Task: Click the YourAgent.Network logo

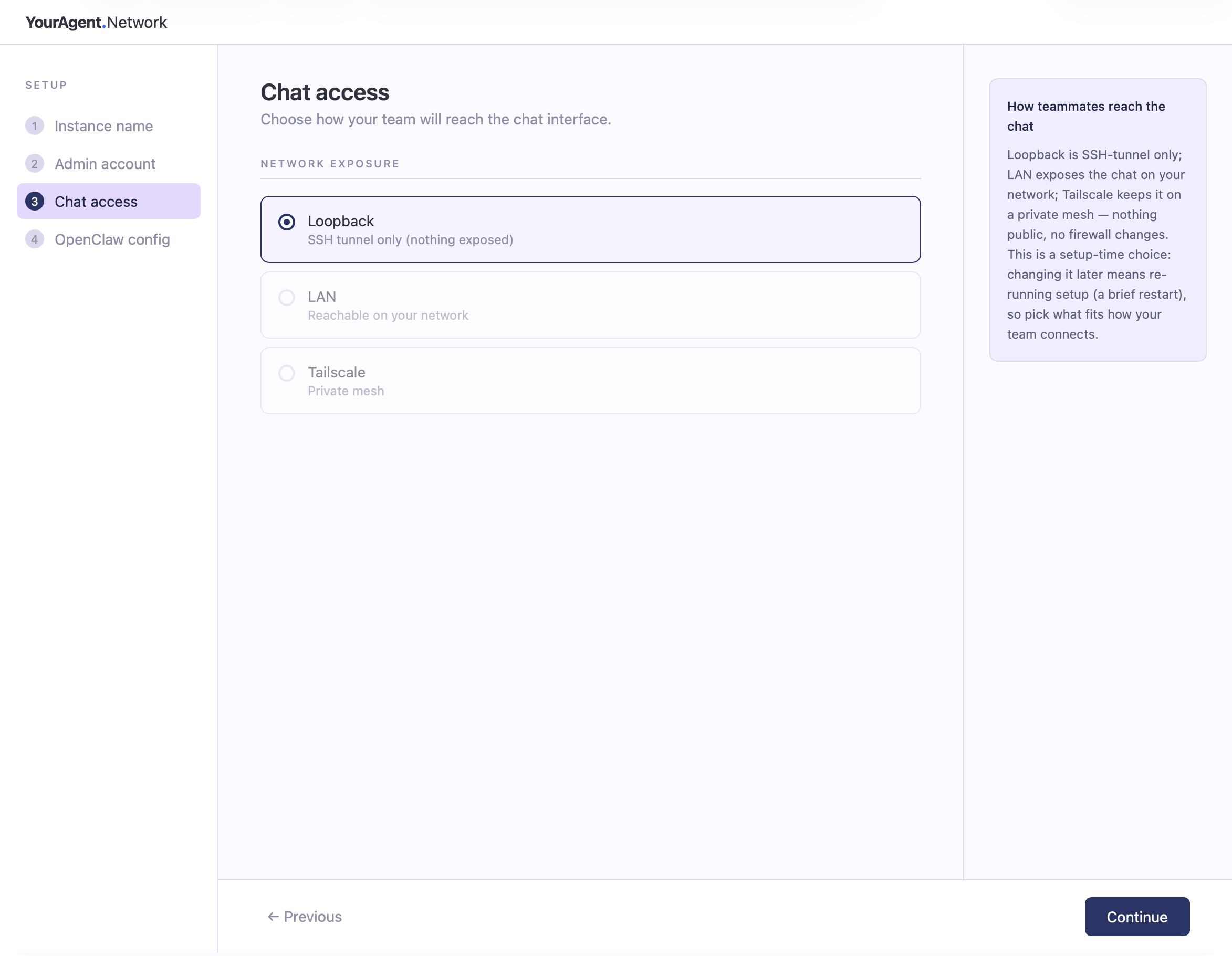Action: pos(97,23)
